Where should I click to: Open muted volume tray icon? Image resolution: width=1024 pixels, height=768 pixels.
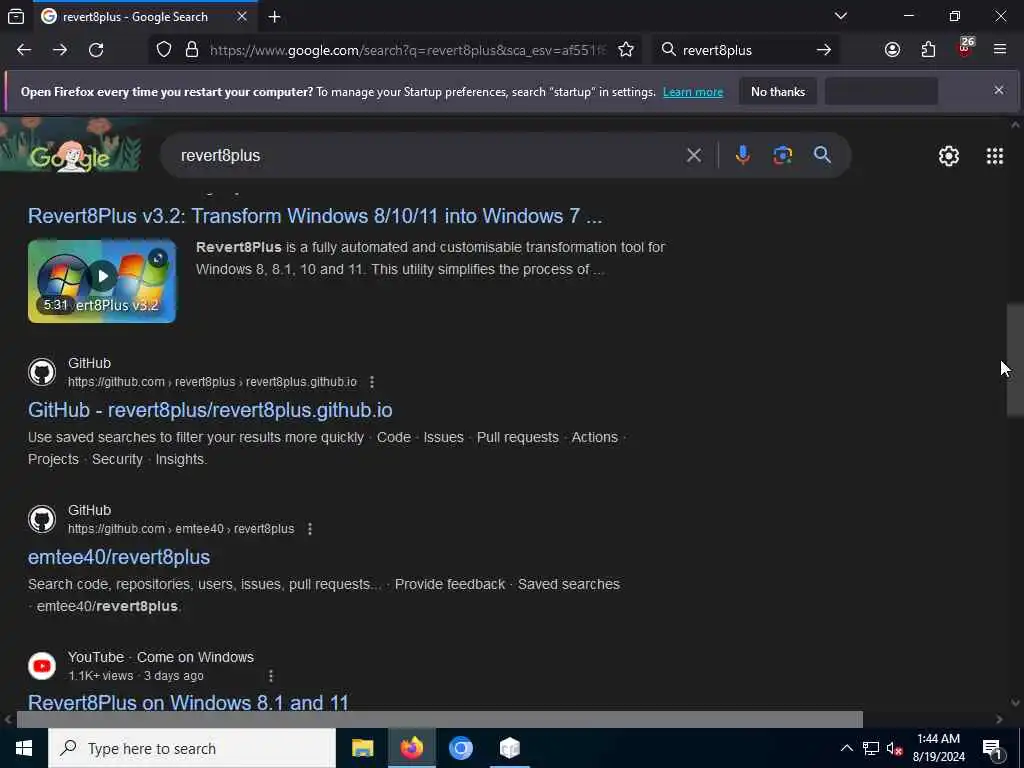click(x=895, y=749)
